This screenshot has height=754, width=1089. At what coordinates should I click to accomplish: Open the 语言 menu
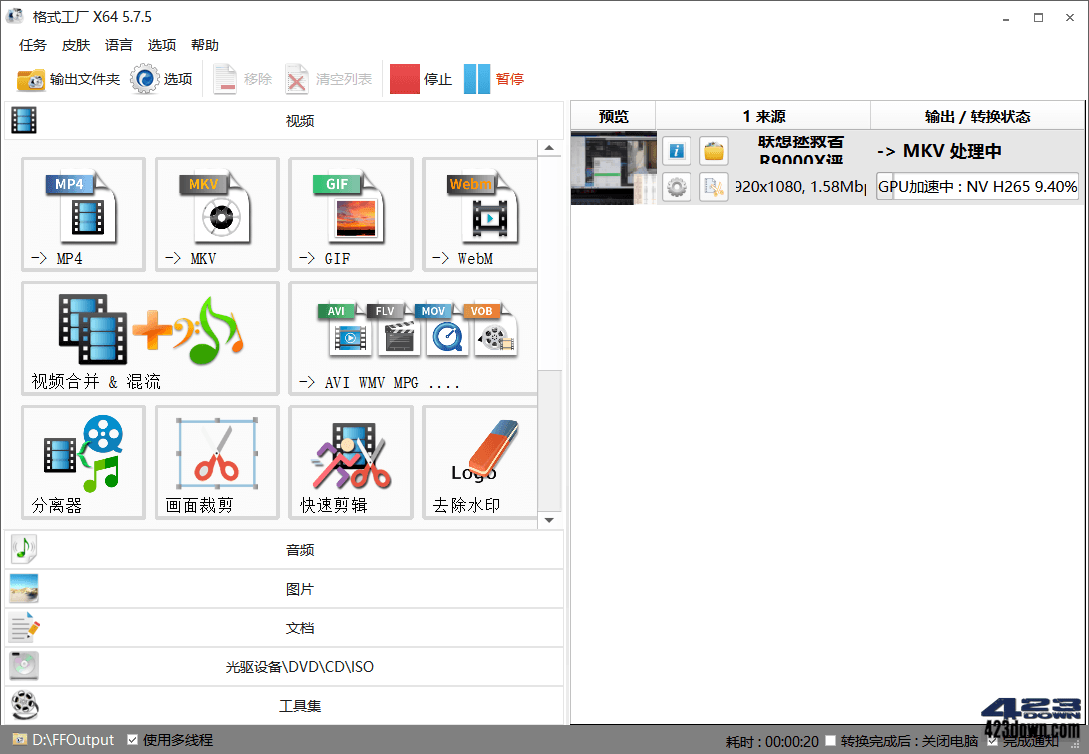click(119, 45)
